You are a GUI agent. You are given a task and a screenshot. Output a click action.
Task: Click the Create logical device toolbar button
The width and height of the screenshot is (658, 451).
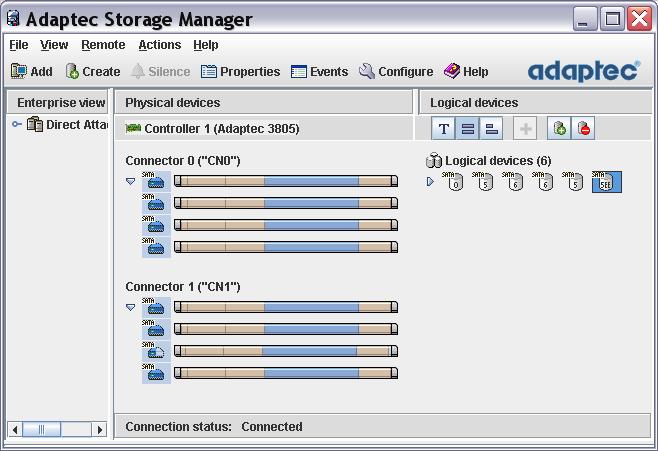(x=93, y=71)
